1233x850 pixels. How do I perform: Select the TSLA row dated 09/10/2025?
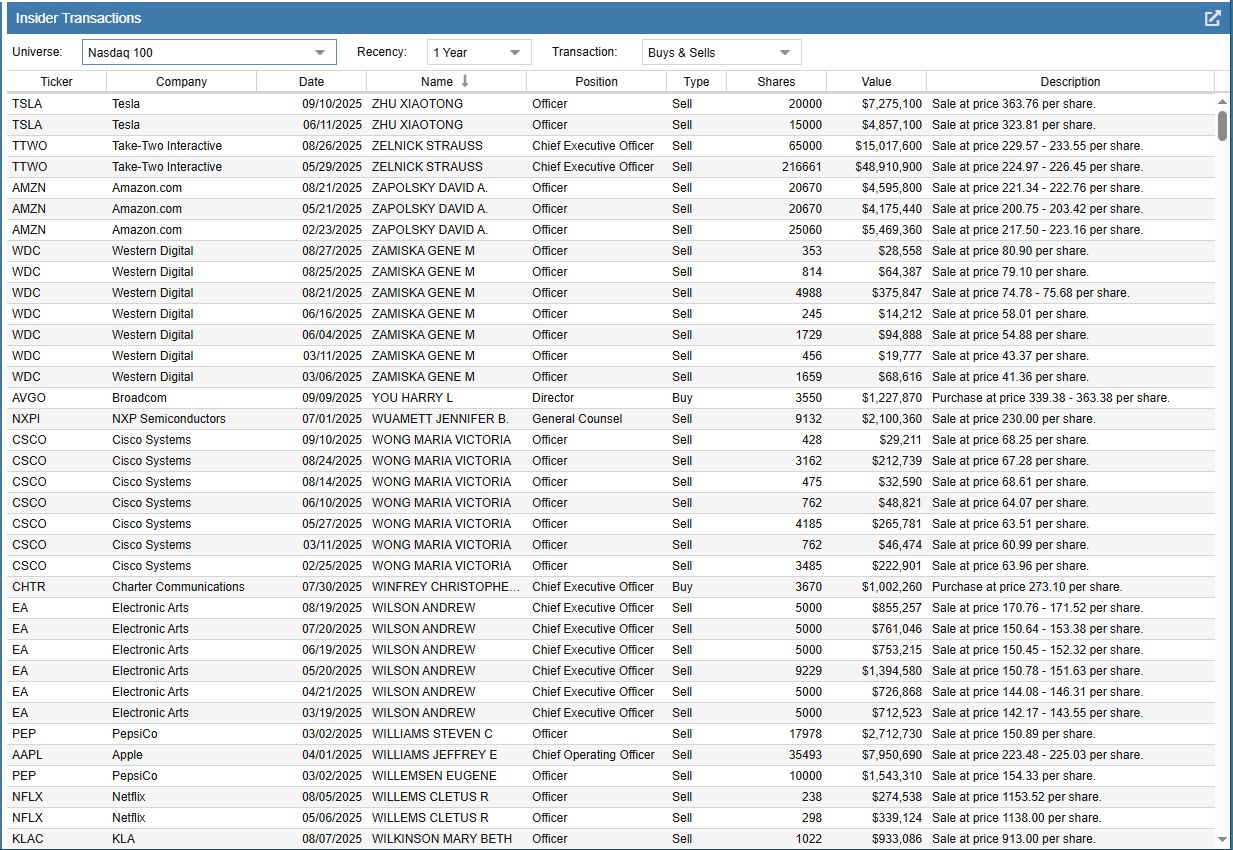tap(611, 104)
